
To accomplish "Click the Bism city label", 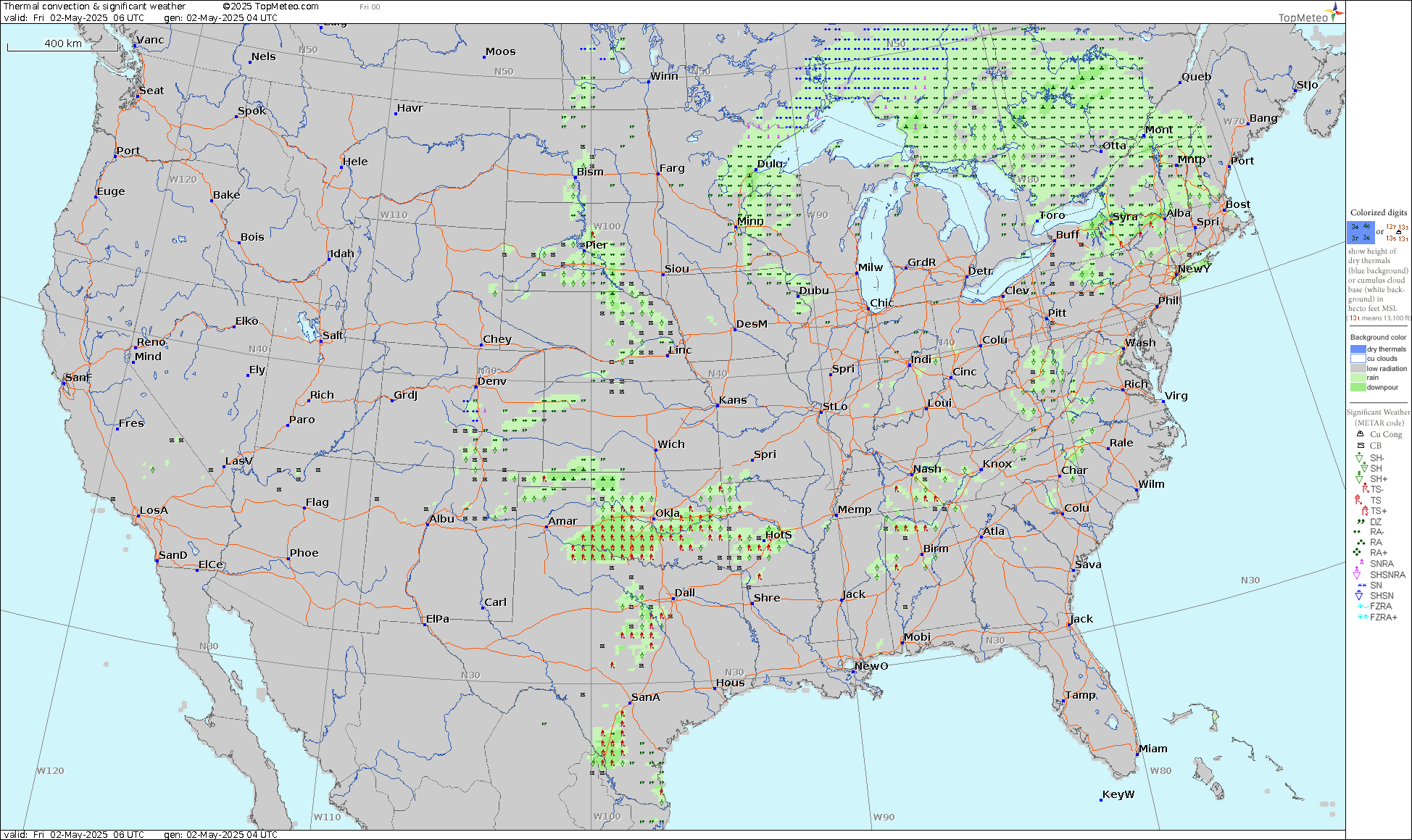I will point(590,171).
